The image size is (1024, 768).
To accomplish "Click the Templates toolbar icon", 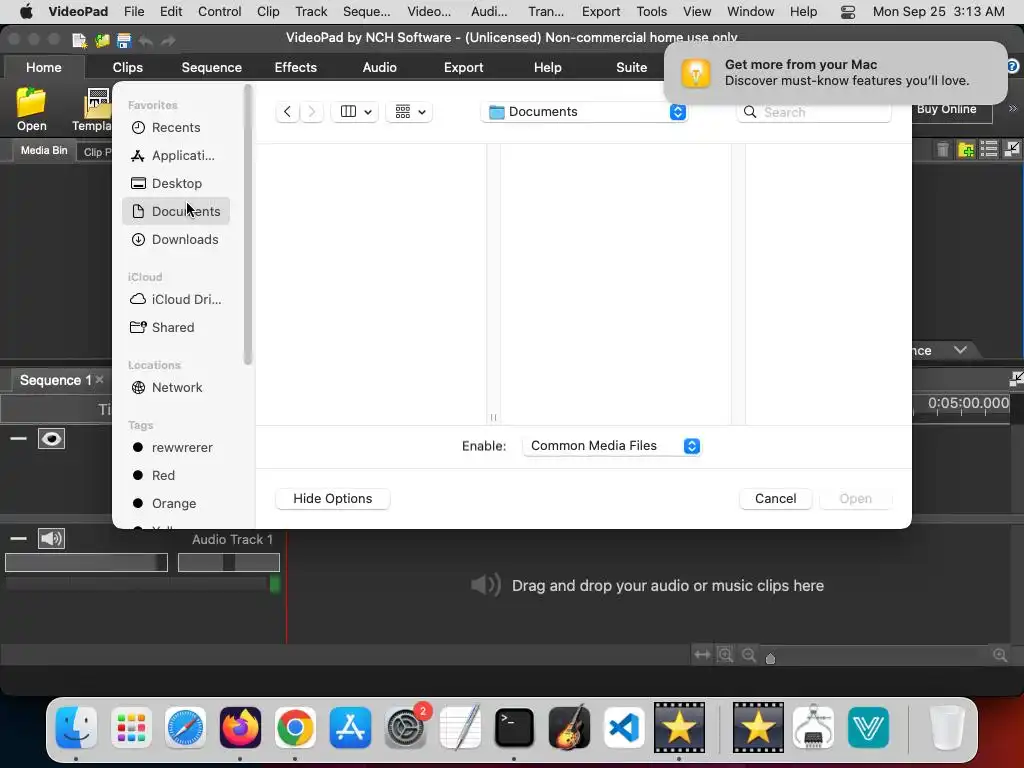I will pos(95,109).
